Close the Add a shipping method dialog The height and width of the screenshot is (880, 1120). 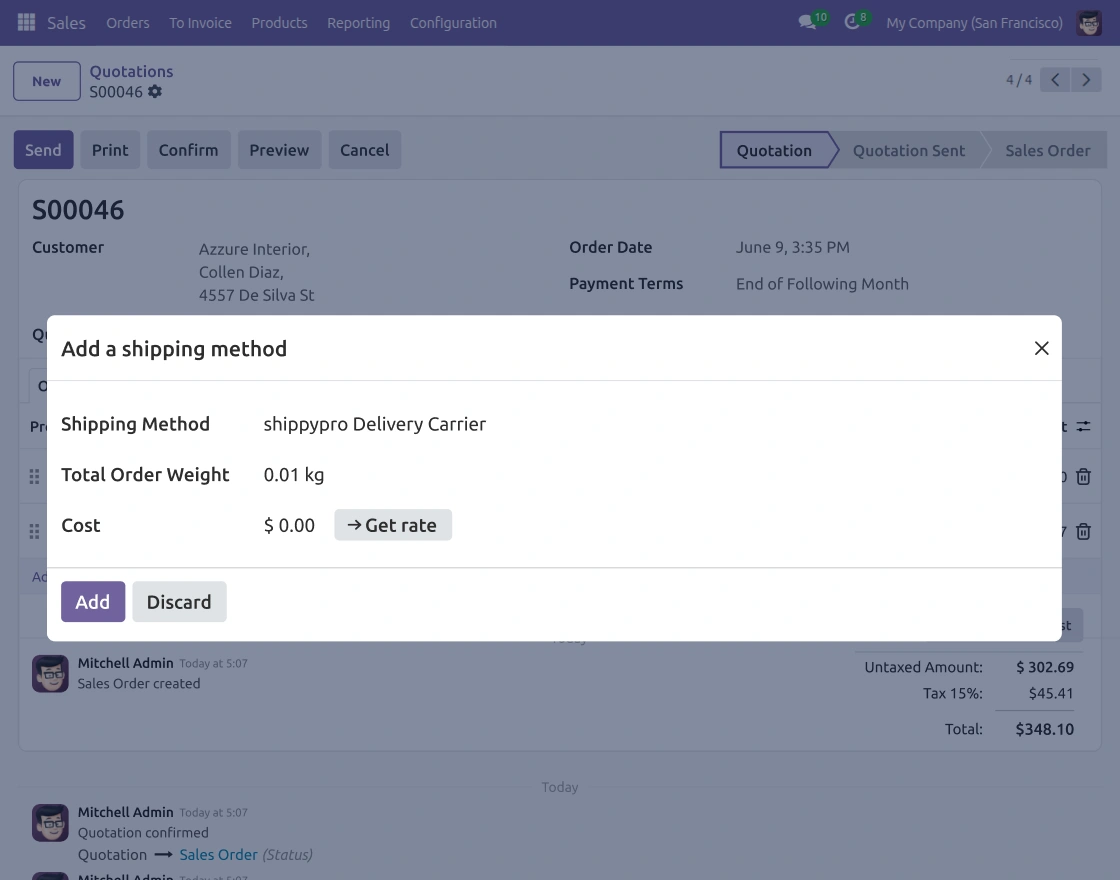tap(1041, 348)
